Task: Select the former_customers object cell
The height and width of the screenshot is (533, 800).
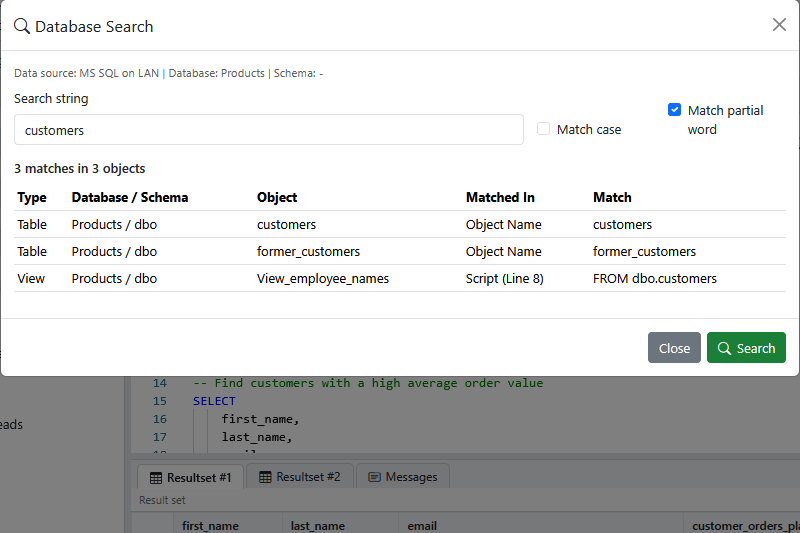Action: tap(308, 251)
